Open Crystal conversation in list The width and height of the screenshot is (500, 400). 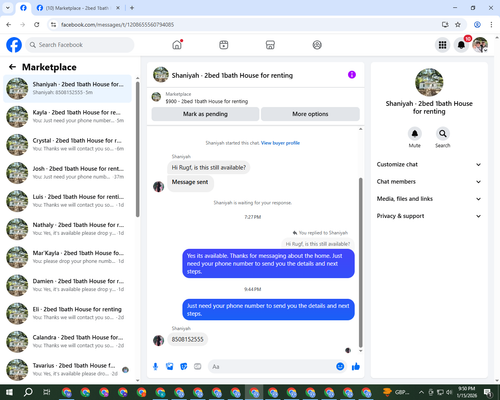point(68,144)
